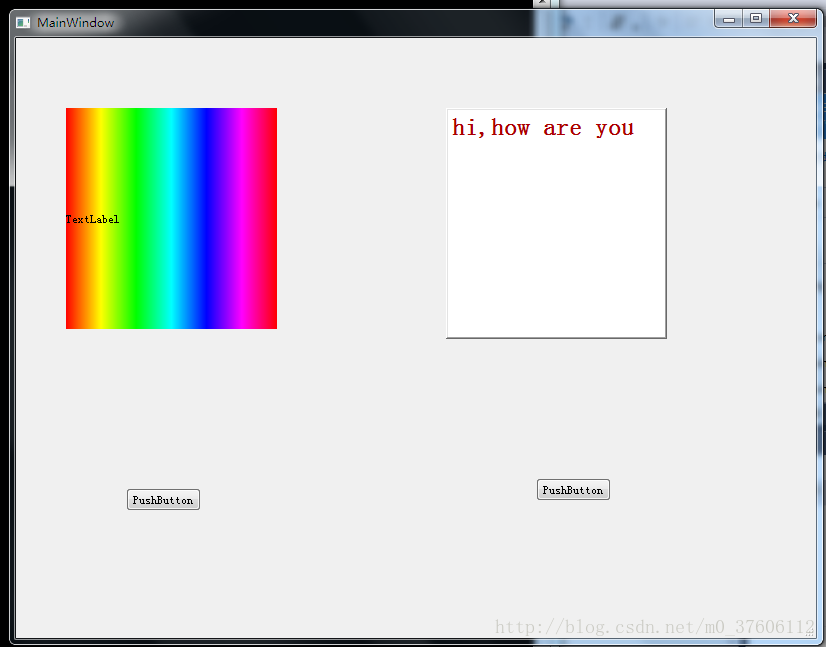Click the PushButton below the text box
Screen dimensions: 826x647
573,489
